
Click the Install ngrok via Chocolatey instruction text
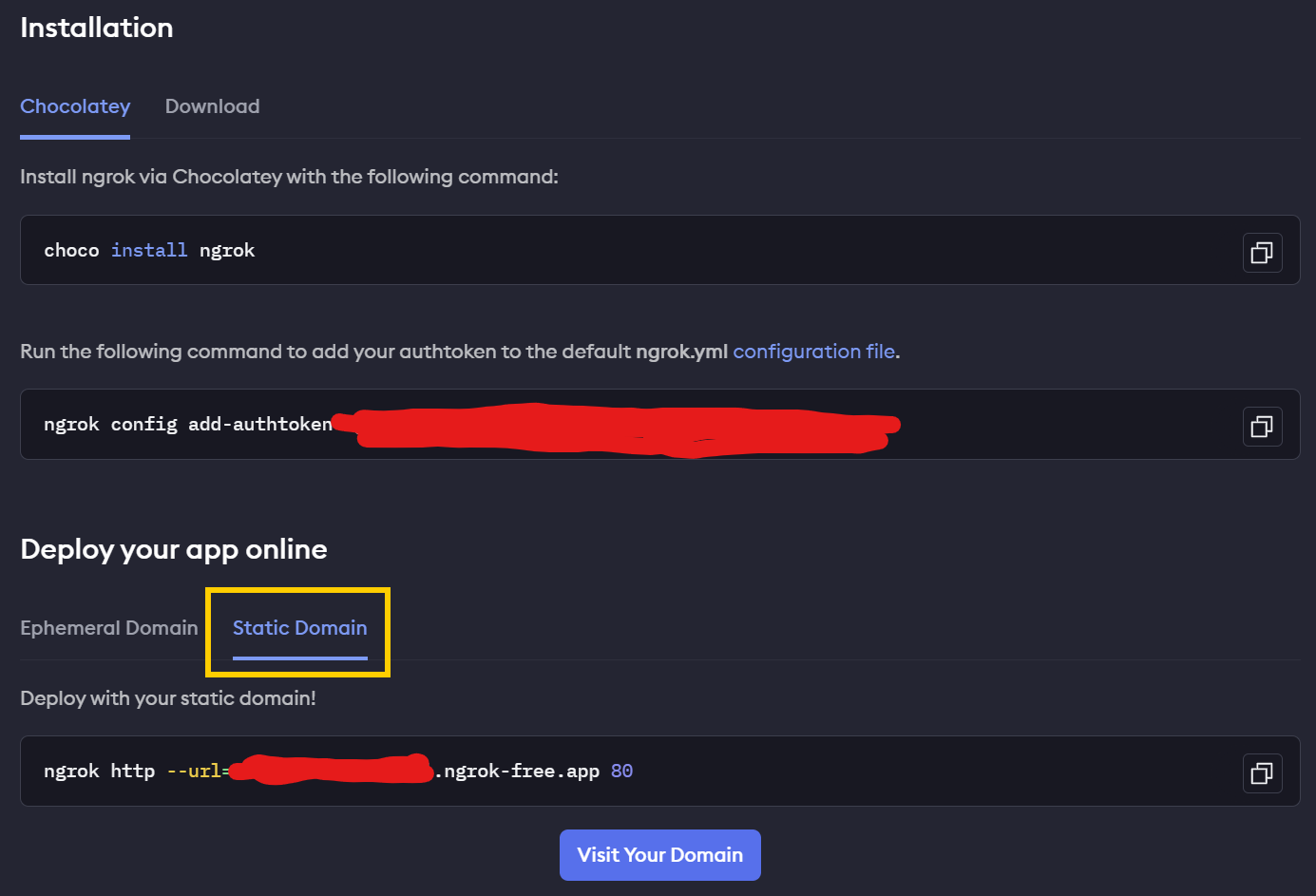289,177
